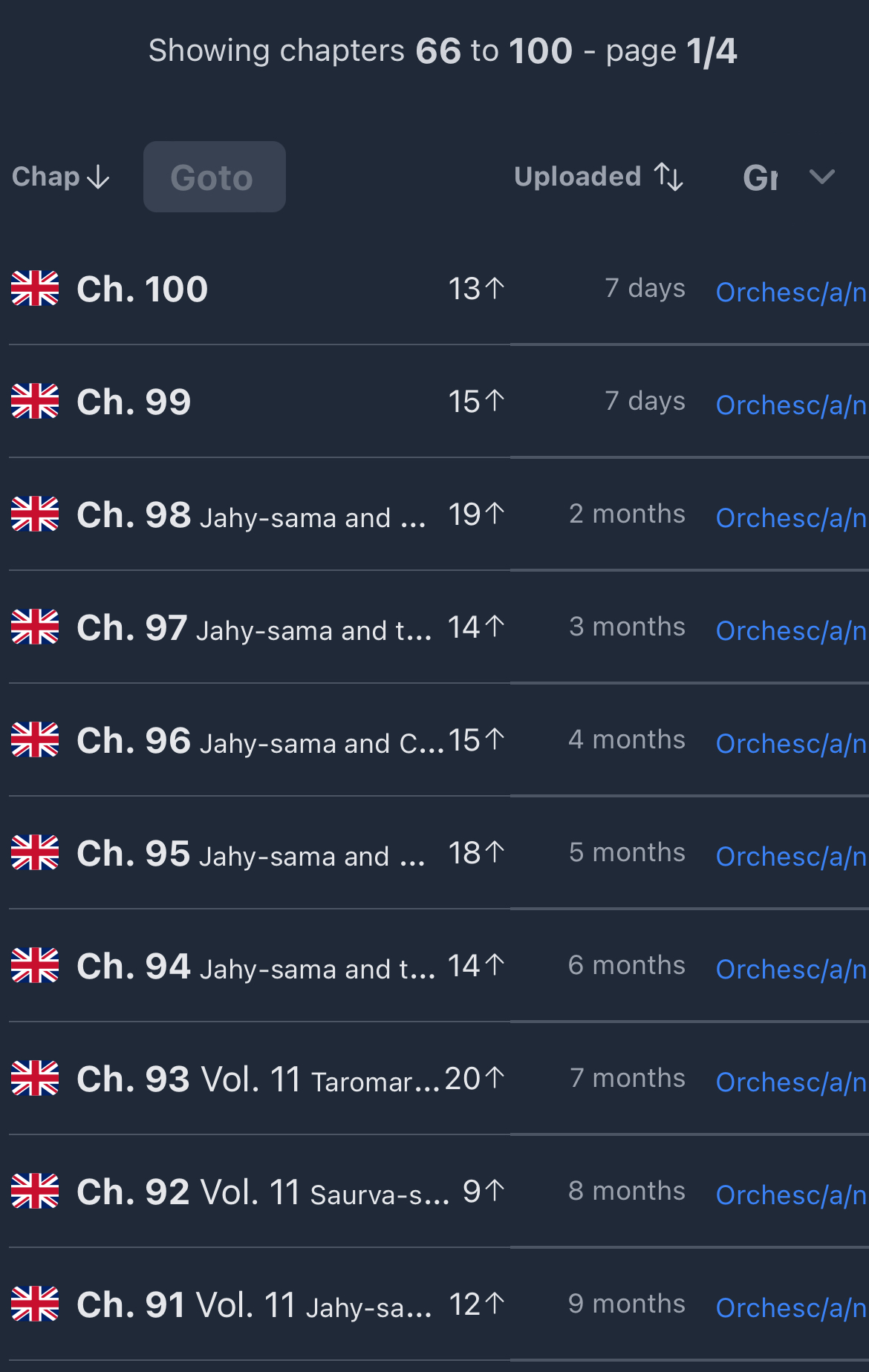Click the UK flag icon beside Ch. 93
This screenshot has height=1372, width=869.
pyautogui.click(x=35, y=1078)
